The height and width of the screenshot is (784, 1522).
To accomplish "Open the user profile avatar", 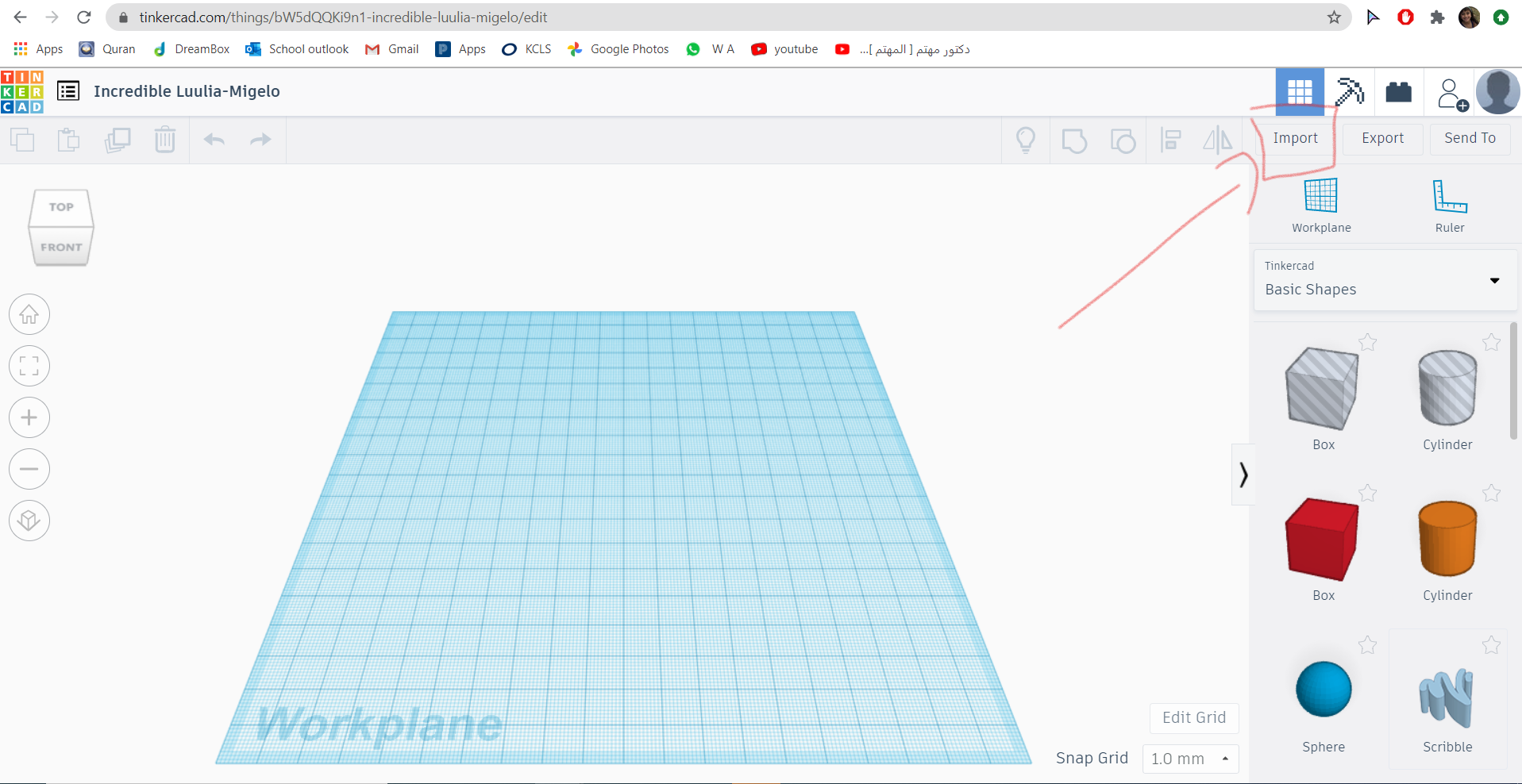I will click(1498, 92).
